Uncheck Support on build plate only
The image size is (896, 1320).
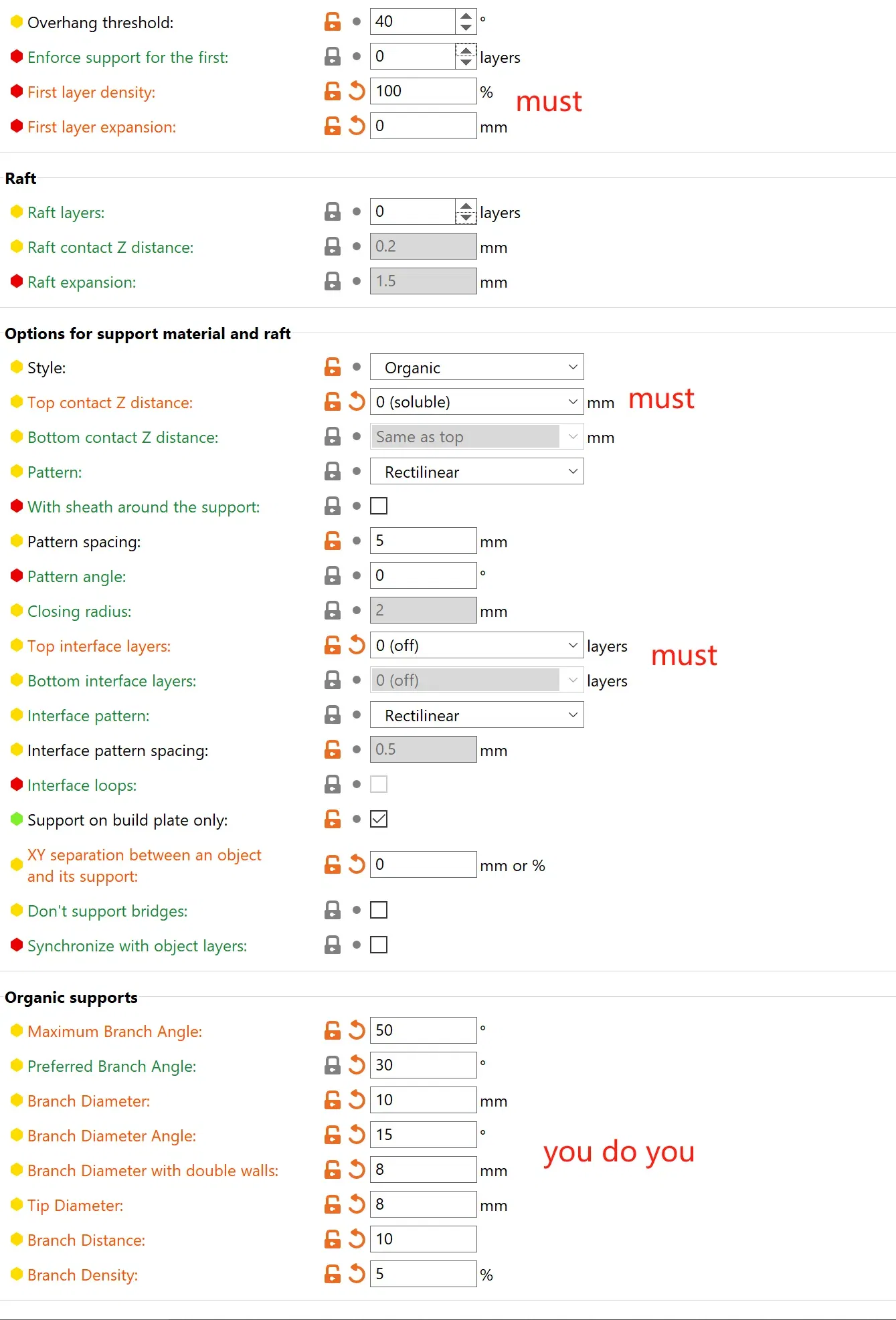[x=379, y=819]
